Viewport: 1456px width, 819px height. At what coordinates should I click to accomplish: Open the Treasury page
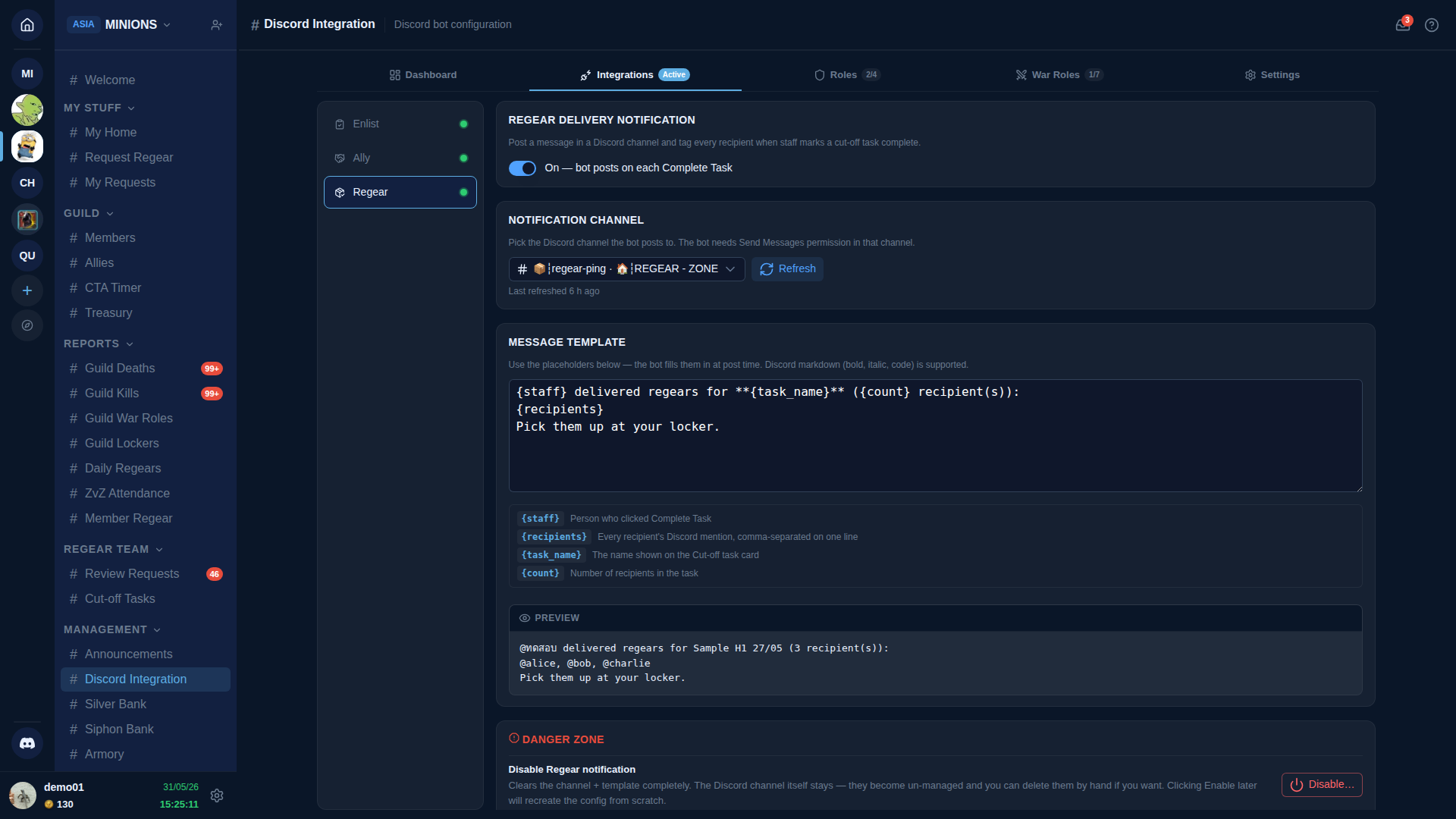click(x=146, y=313)
